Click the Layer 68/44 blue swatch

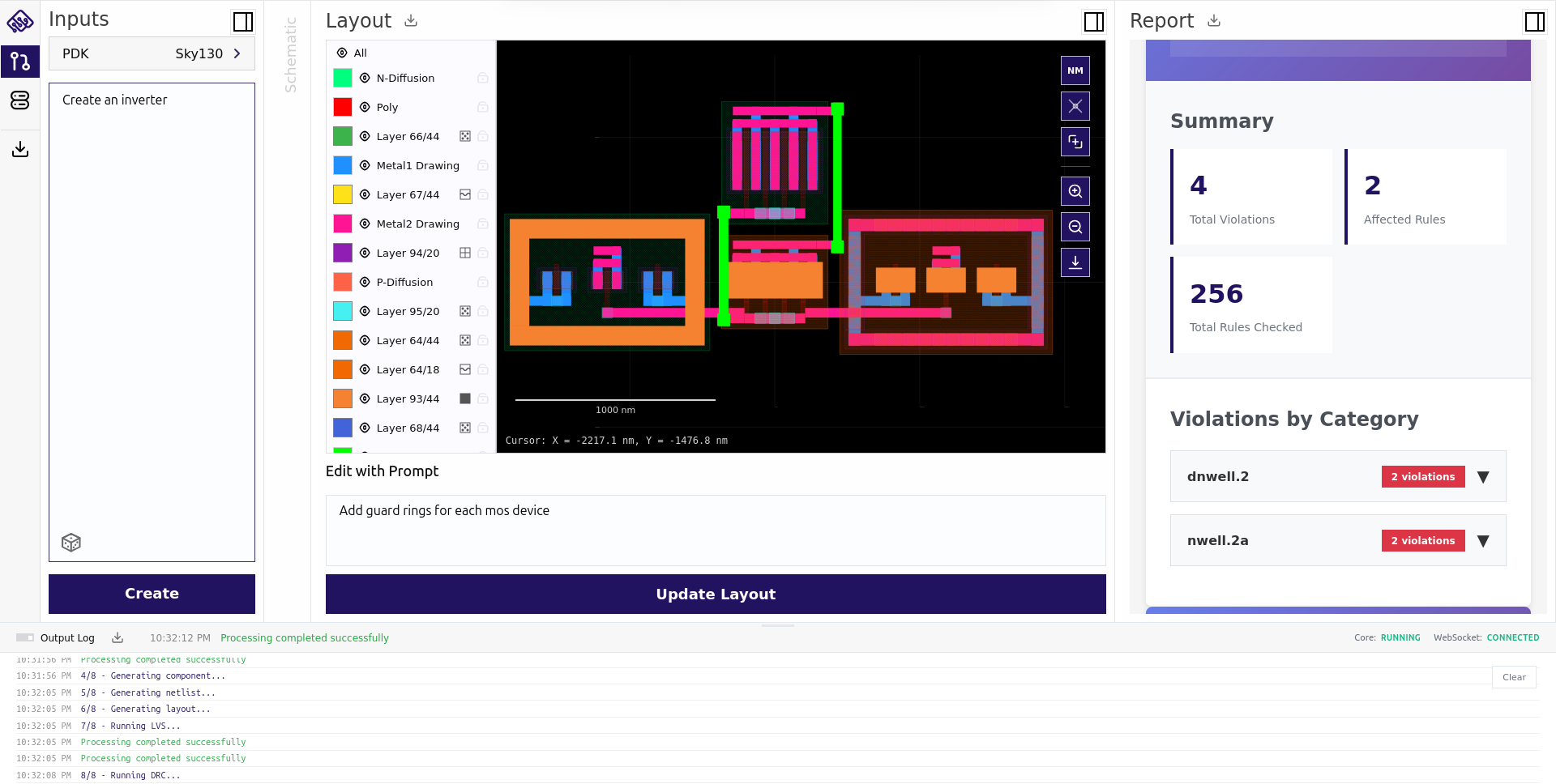pos(343,428)
